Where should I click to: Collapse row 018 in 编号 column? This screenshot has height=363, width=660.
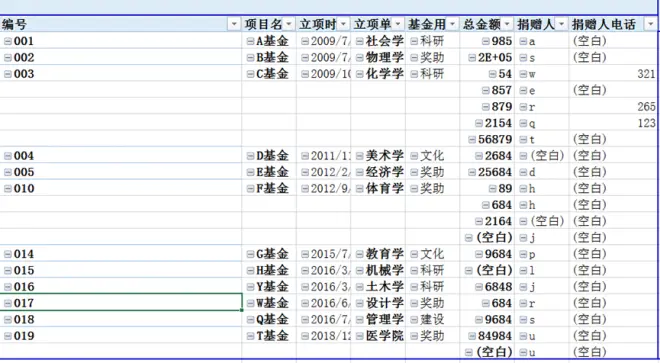click(8, 320)
